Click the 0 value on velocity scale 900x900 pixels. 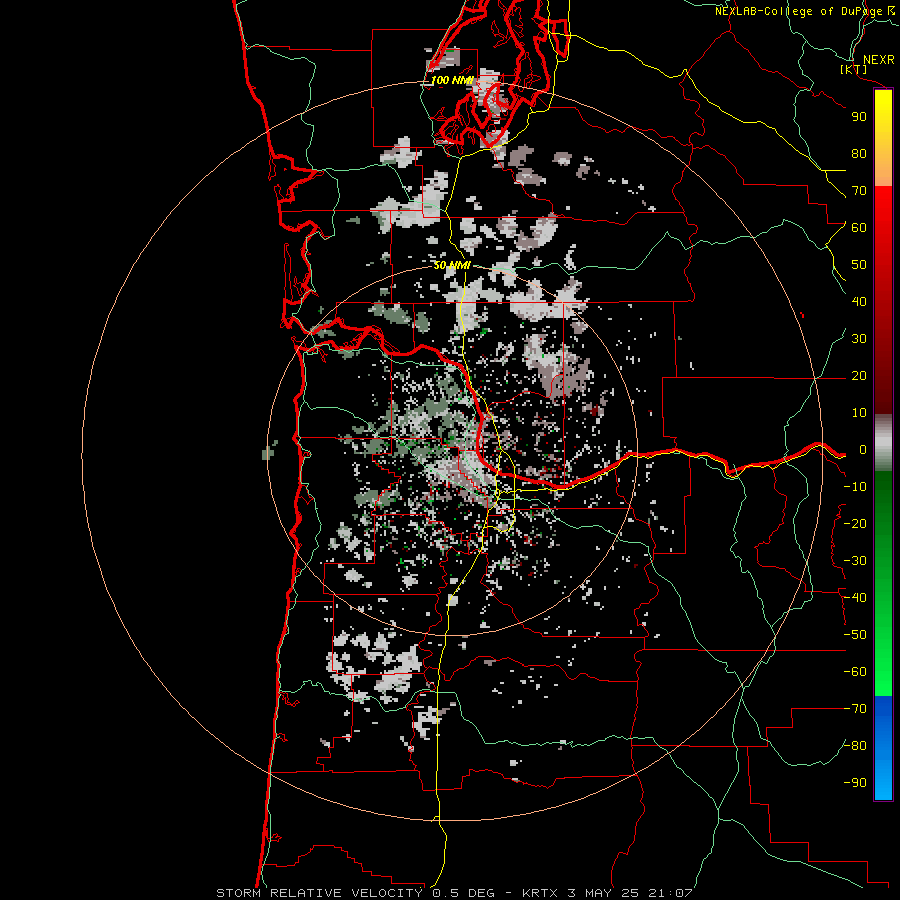[x=863, y=450]
